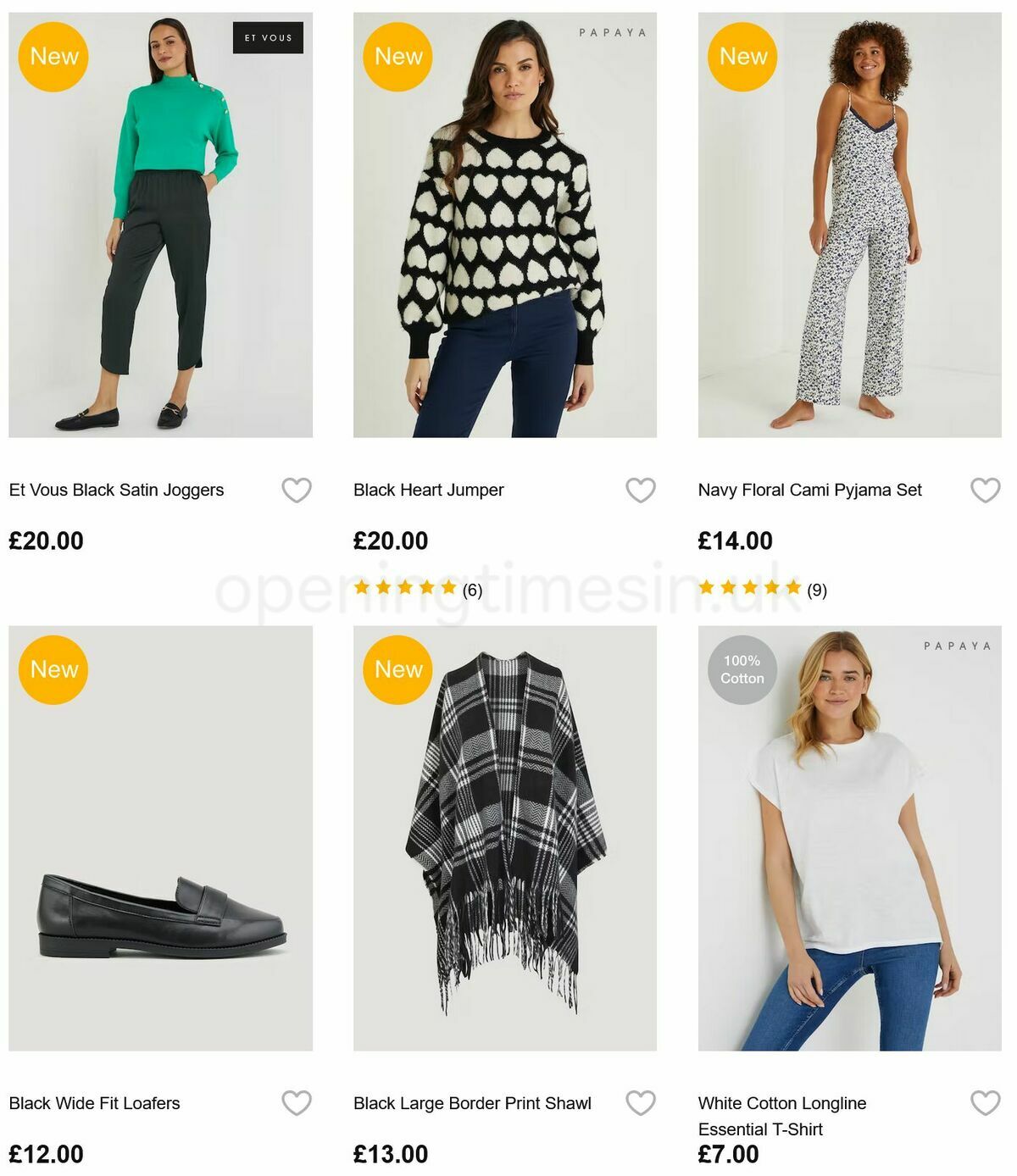1017x1176 pixels.
Task: Open the ET VOUS brand label
Action: [268, 37]
